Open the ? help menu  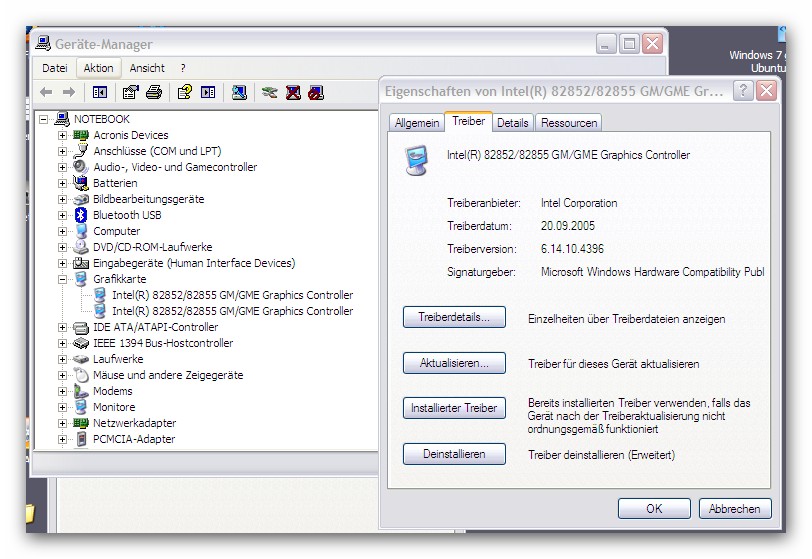[x=183, y=68]
